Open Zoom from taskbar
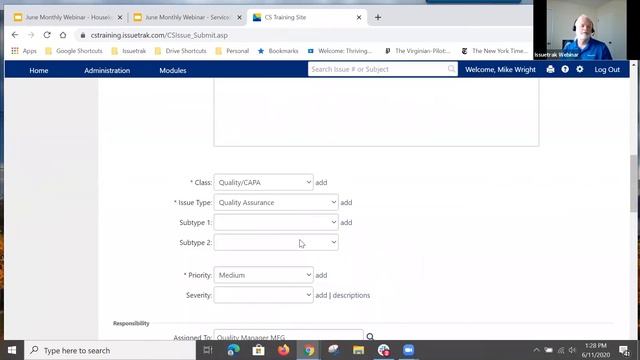This screenshot has width=640, height=360. coord(409,350)
